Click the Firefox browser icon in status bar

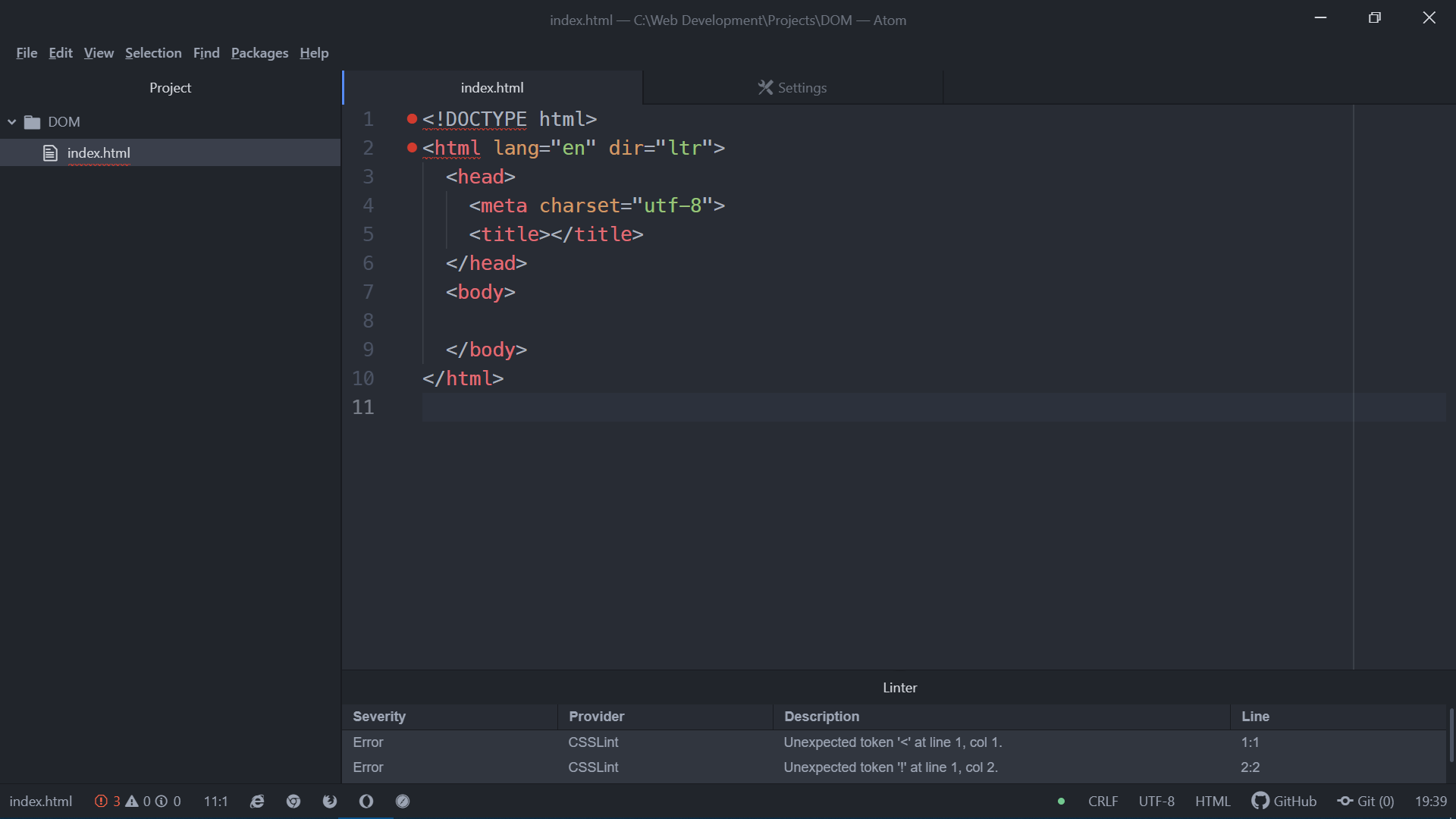[x=330, y=802]
